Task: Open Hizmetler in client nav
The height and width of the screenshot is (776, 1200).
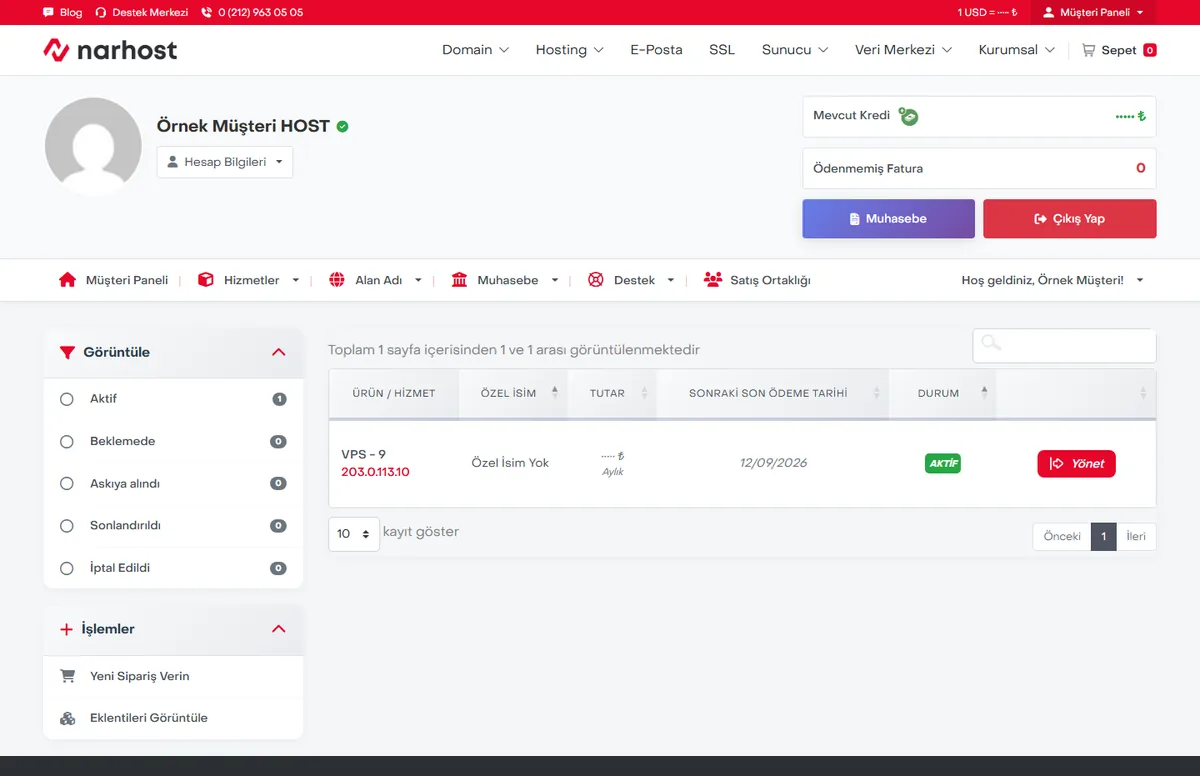Action: [x=252, y=280]
